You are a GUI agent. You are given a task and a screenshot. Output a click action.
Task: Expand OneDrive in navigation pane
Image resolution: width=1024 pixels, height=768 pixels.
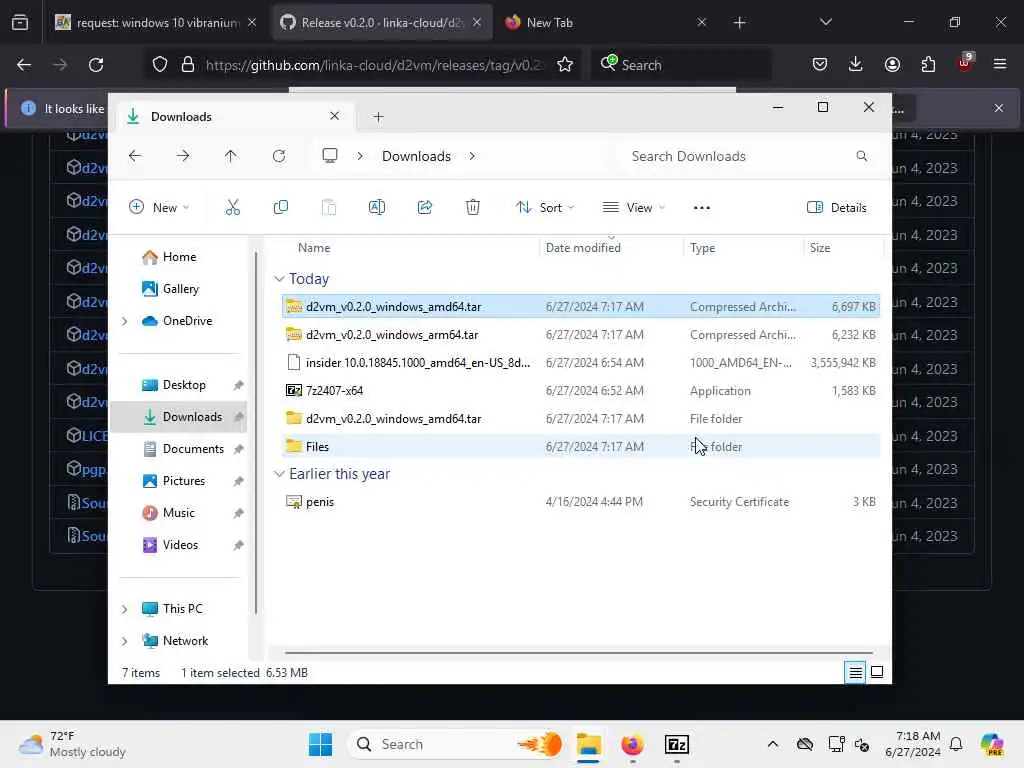pos(124,321)
